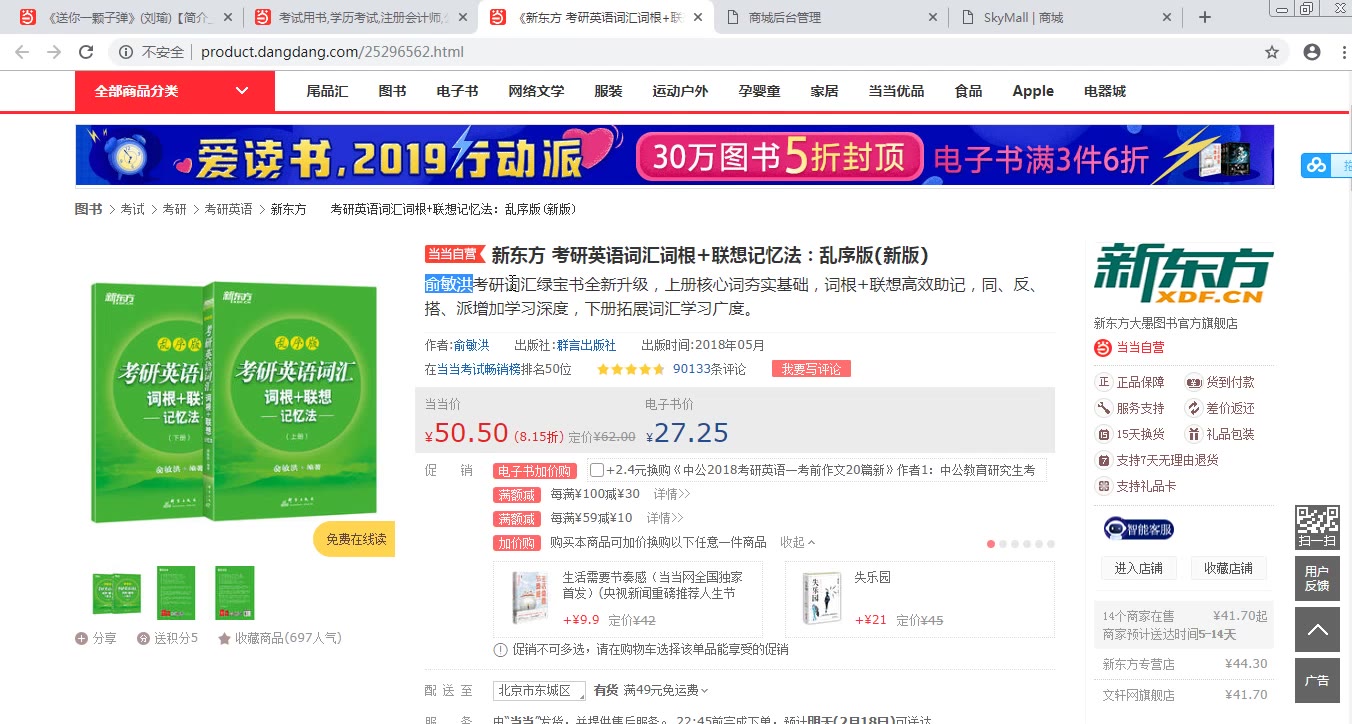Expand 详情 for 每满¥100减¥30
This screenshot has width=1352, height=724.
click(672, 494)
